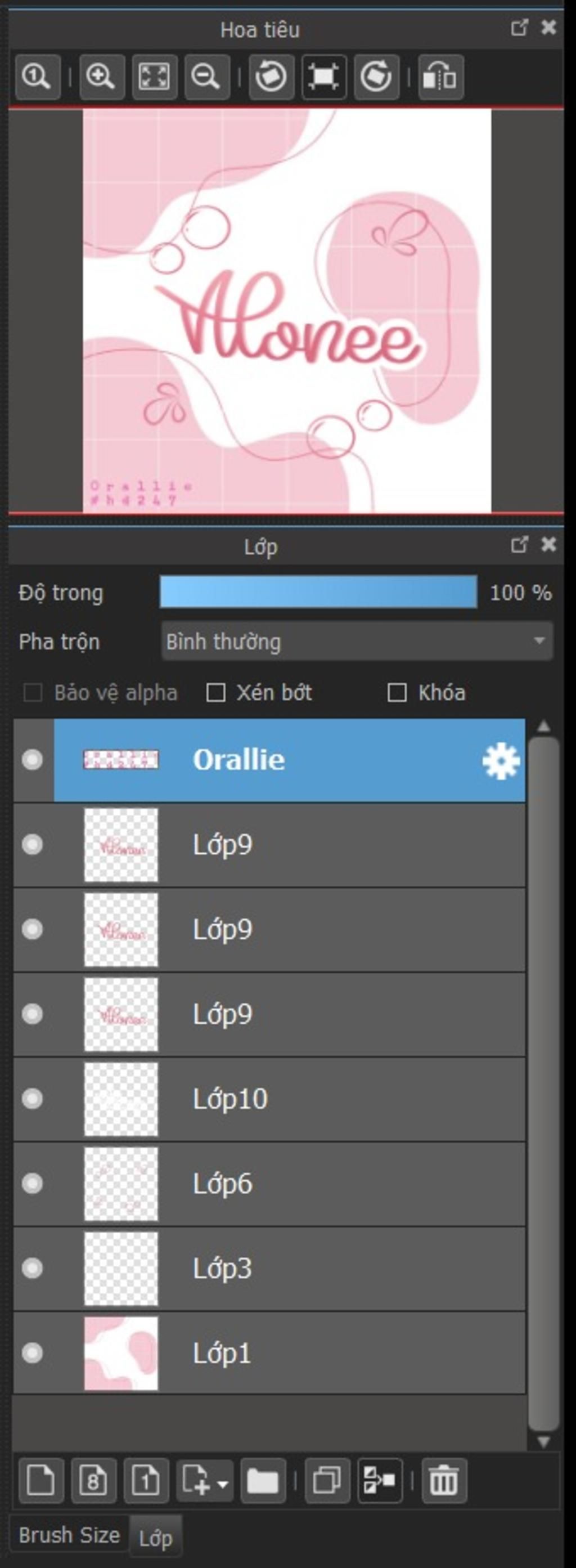Select the Lớp1 background layer
This screenshot has height=1568, width=576.
(x=269, y=1354)
